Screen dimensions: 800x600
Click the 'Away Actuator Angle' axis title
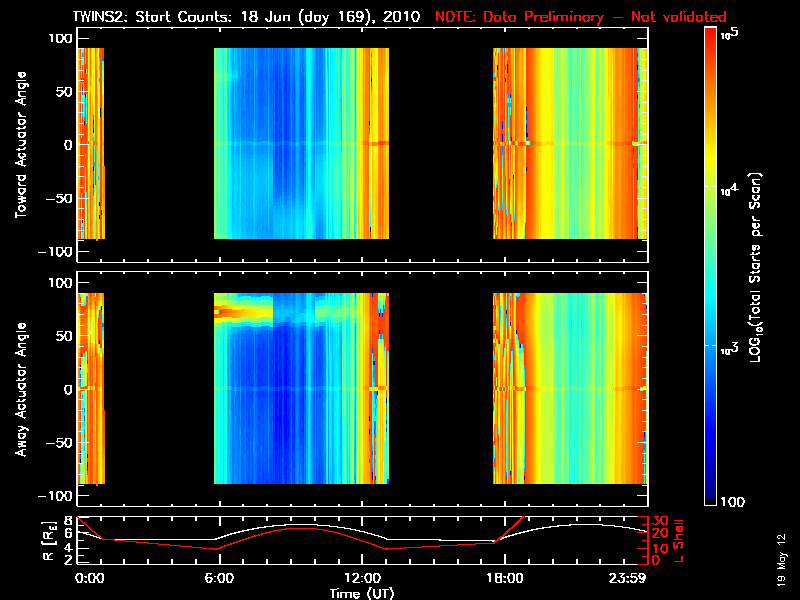click(x=21, y=389)
